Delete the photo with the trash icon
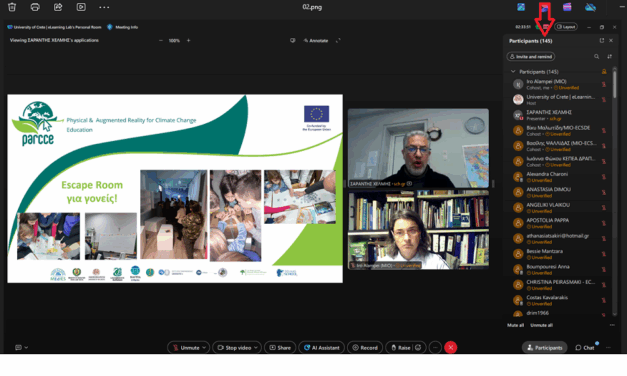The width and height of the screenshot is (627, 376). 12,7
